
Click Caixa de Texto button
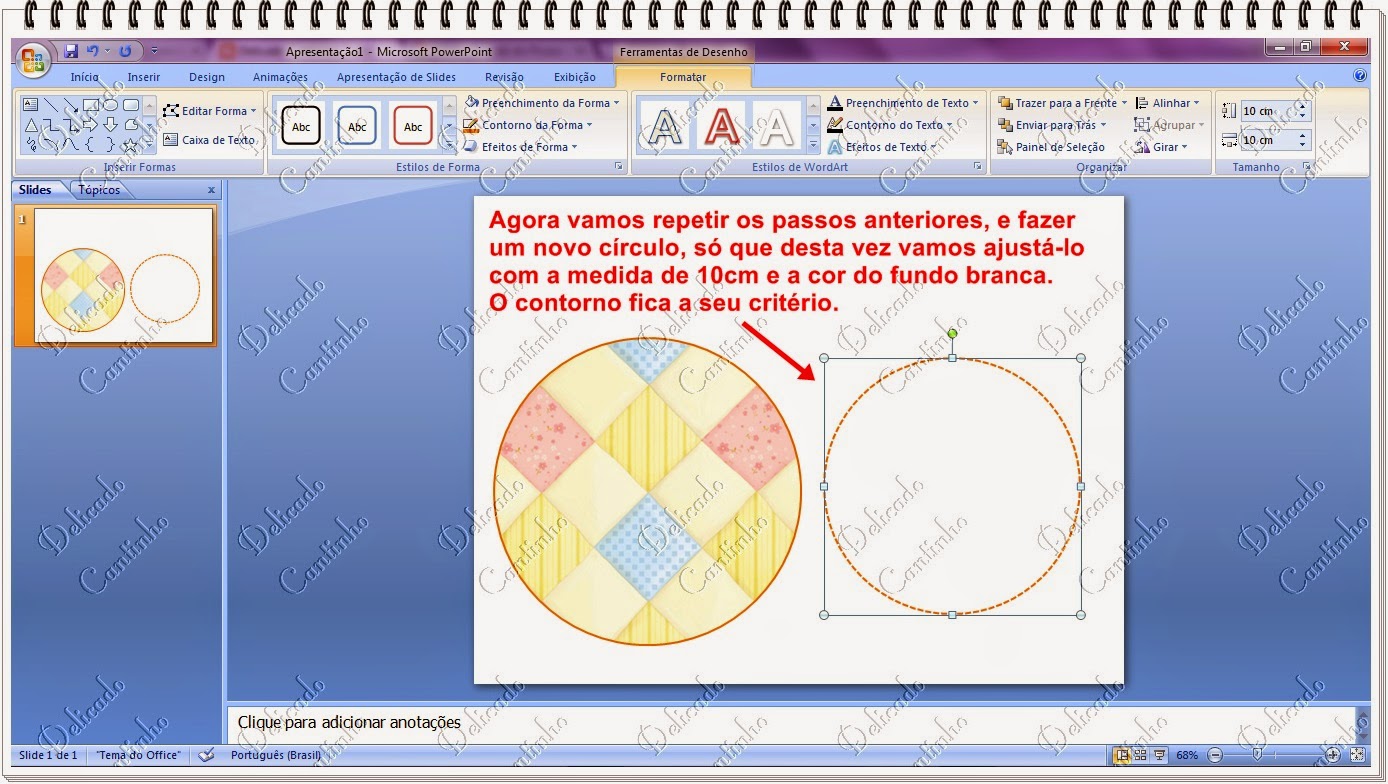point(210,140)
